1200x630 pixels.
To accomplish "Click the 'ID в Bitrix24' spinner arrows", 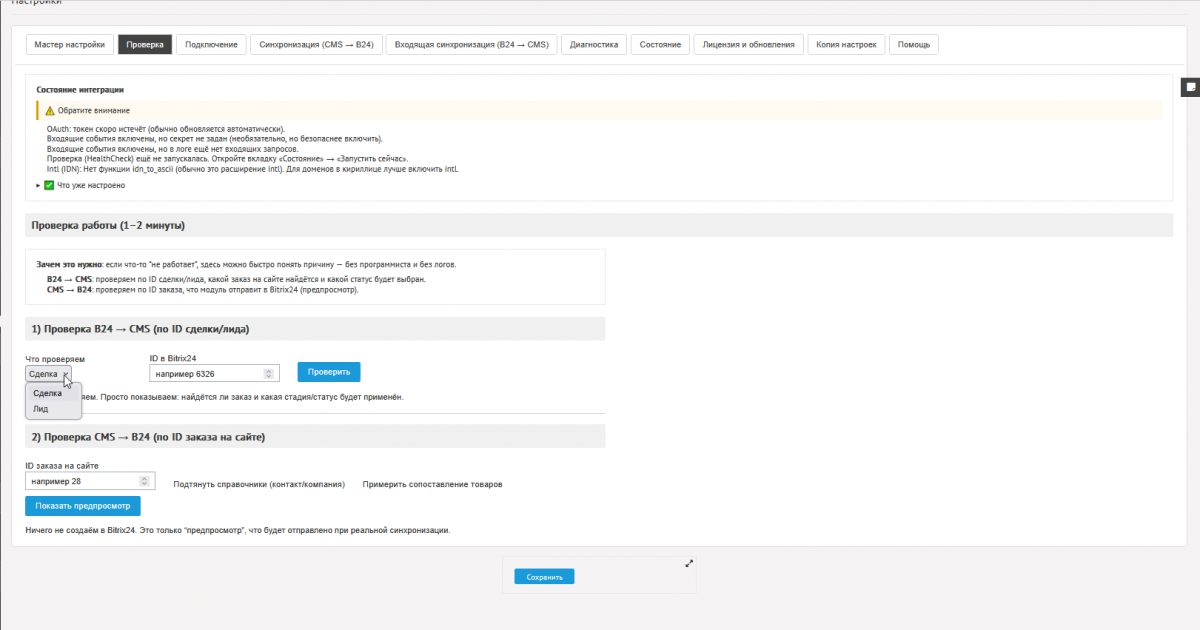I will click(268, 373).
